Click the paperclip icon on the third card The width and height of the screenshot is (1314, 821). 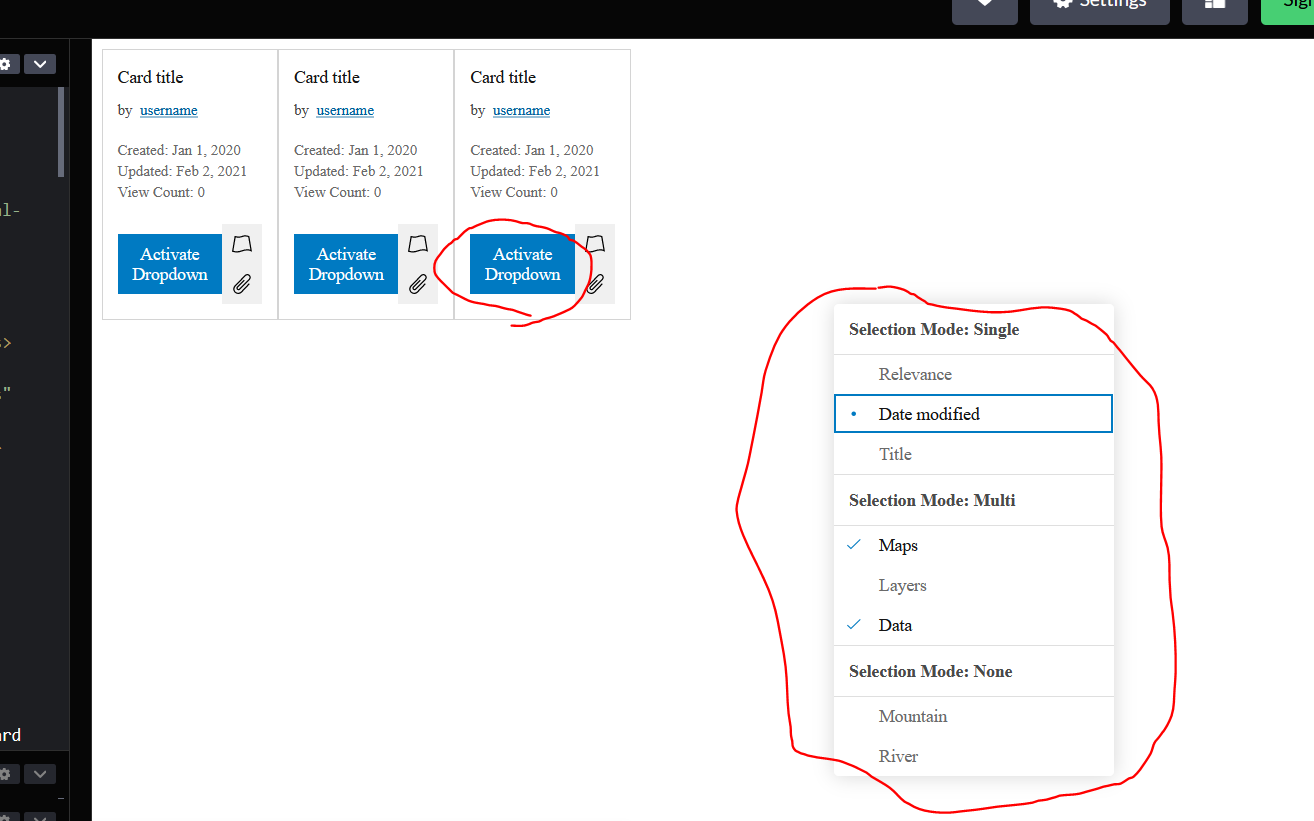pyautogui.click(x=594, y=285)
